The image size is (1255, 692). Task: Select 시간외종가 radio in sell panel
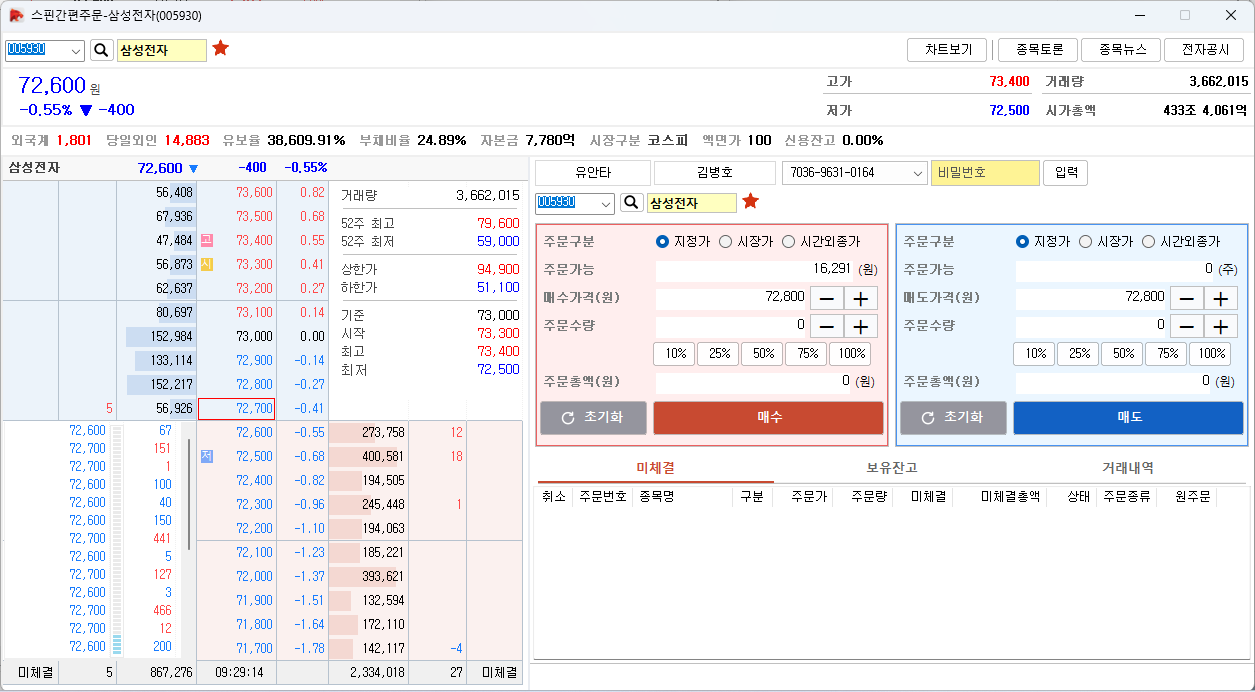(1149, 241)
